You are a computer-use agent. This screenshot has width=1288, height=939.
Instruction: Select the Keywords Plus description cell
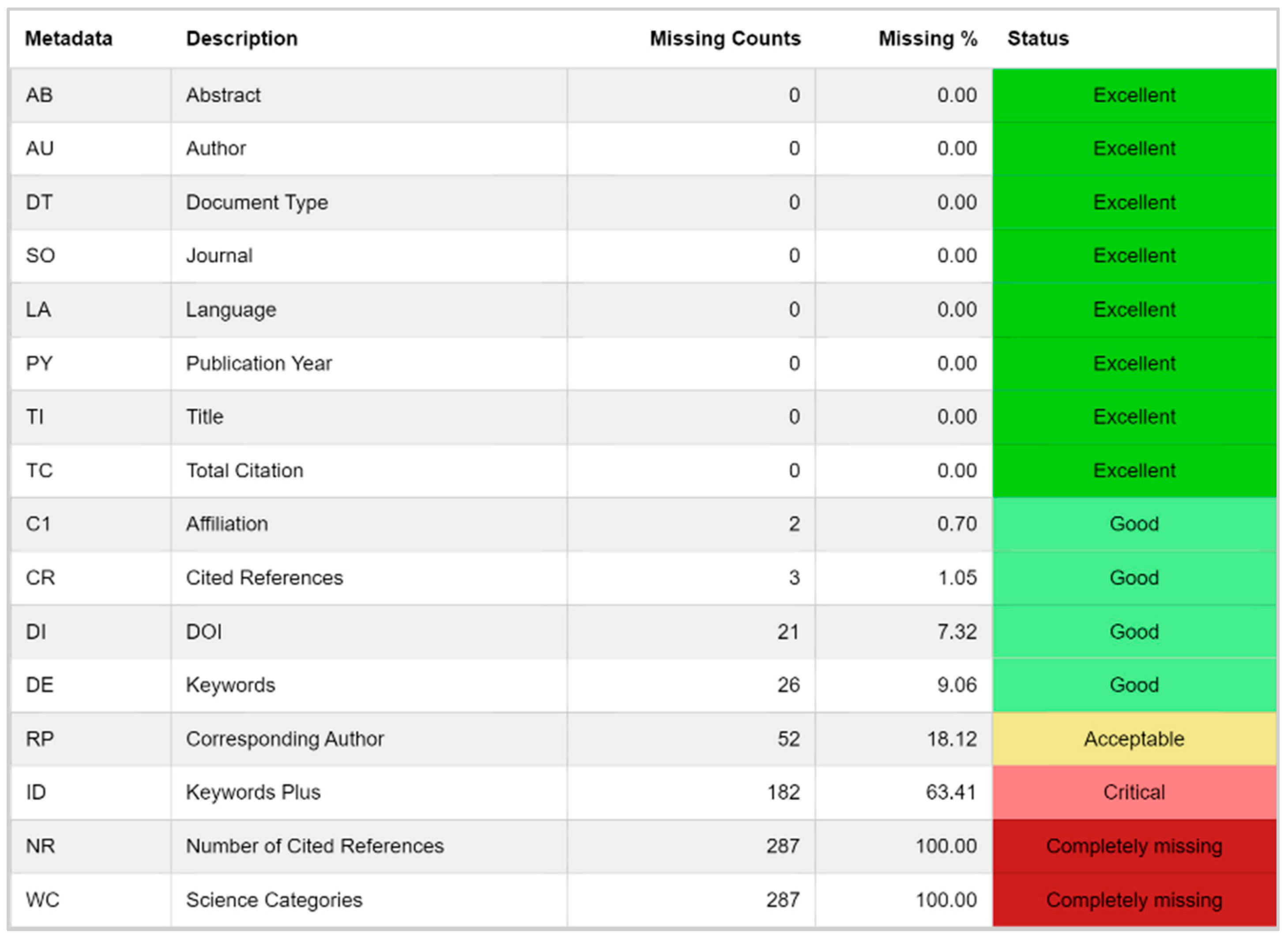pyautogui.click(x=253, y=792)
